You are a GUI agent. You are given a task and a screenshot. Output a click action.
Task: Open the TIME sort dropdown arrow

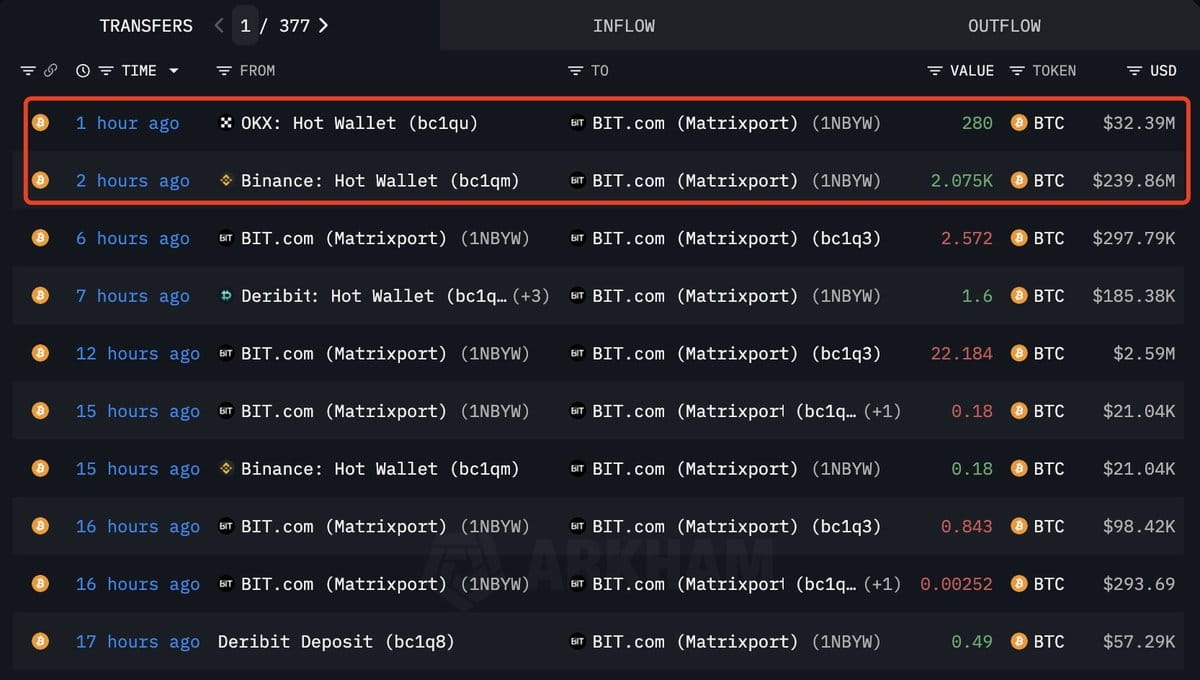click(174, 71)
